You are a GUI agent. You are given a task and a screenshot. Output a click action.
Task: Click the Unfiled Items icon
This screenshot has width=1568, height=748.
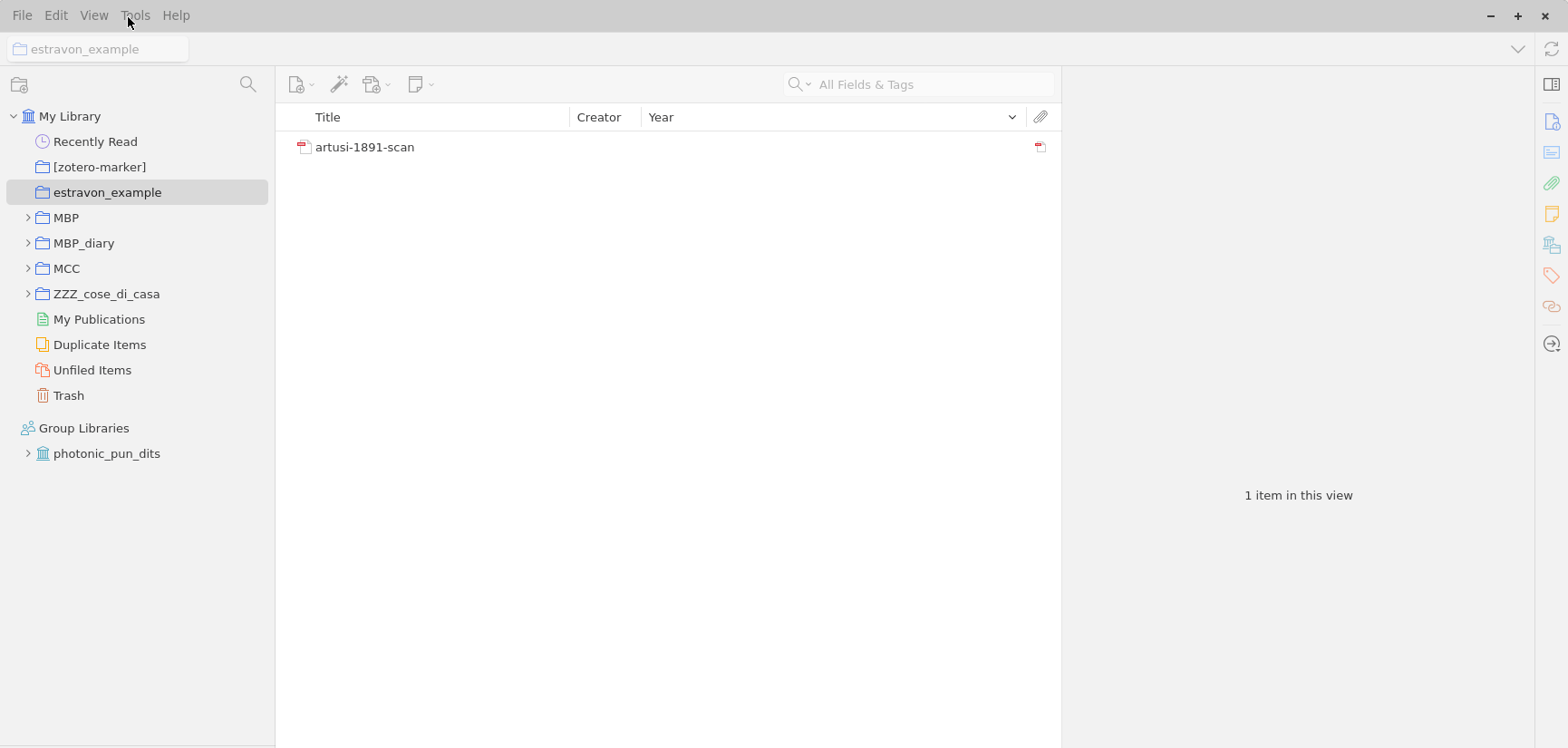tap(43, 370)
